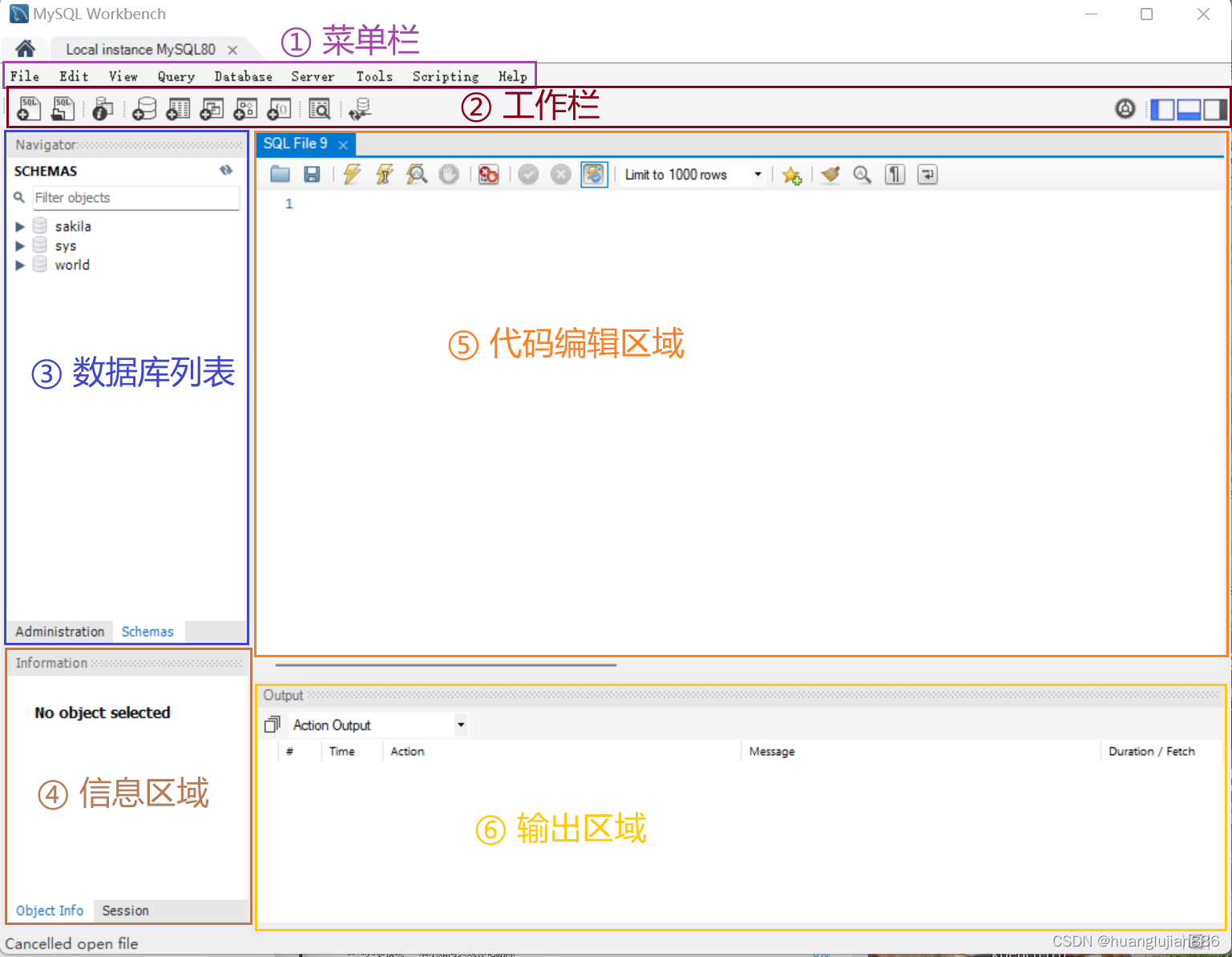Close the Local instance MySQL80 tab
Screen dimensions: 1232x957
coord(232,50)
